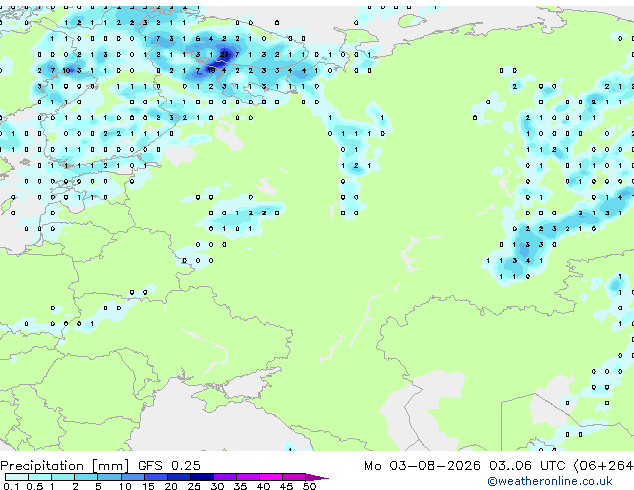This screenshot has width=634, height=490.
Task: Click the 45–50 mm legend color swatch
Action: (294, 477)
